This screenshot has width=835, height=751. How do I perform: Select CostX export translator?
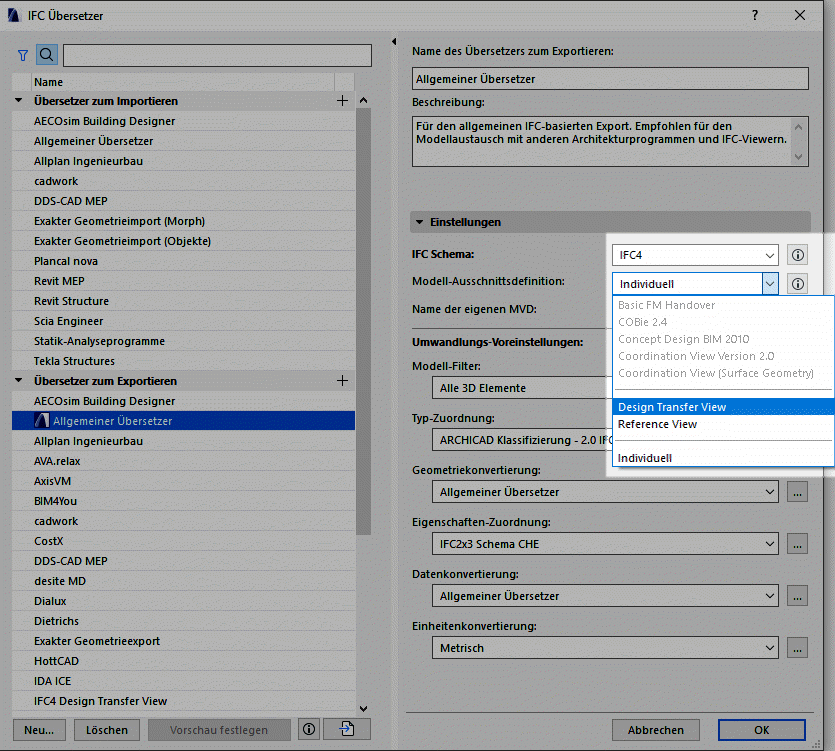[184, 541]
